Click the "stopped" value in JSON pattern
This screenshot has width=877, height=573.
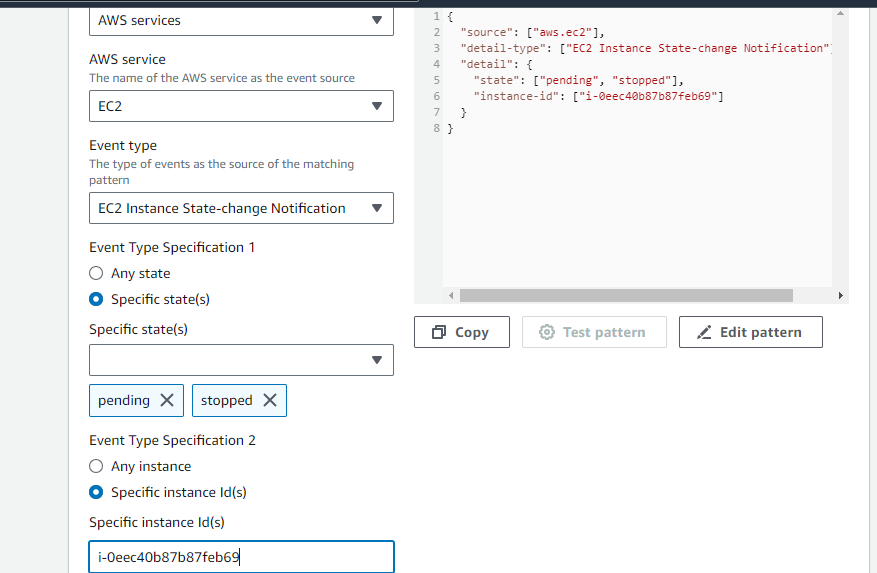[641, 80]
